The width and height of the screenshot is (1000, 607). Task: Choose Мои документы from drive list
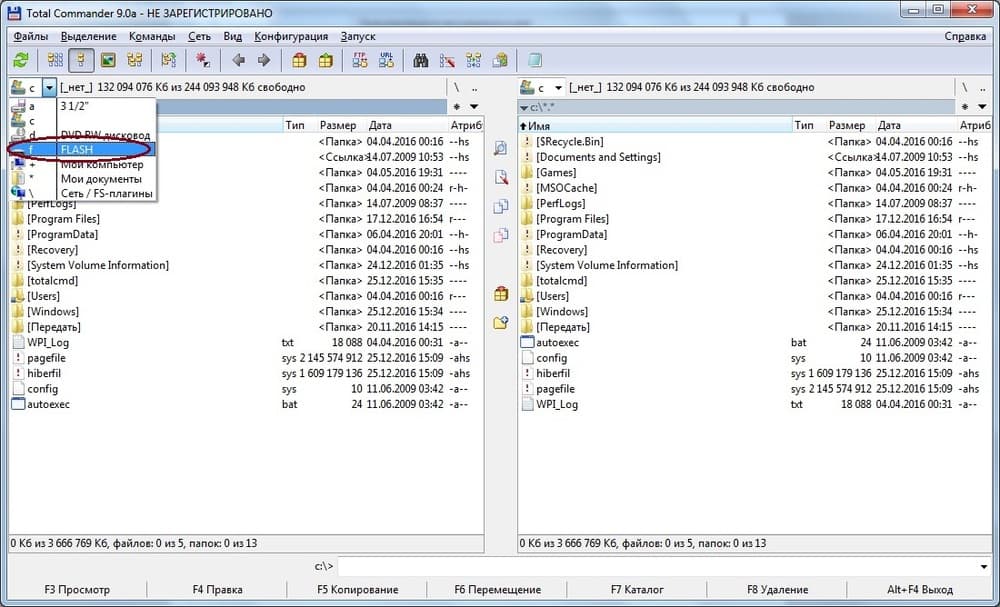click(82, 179)
